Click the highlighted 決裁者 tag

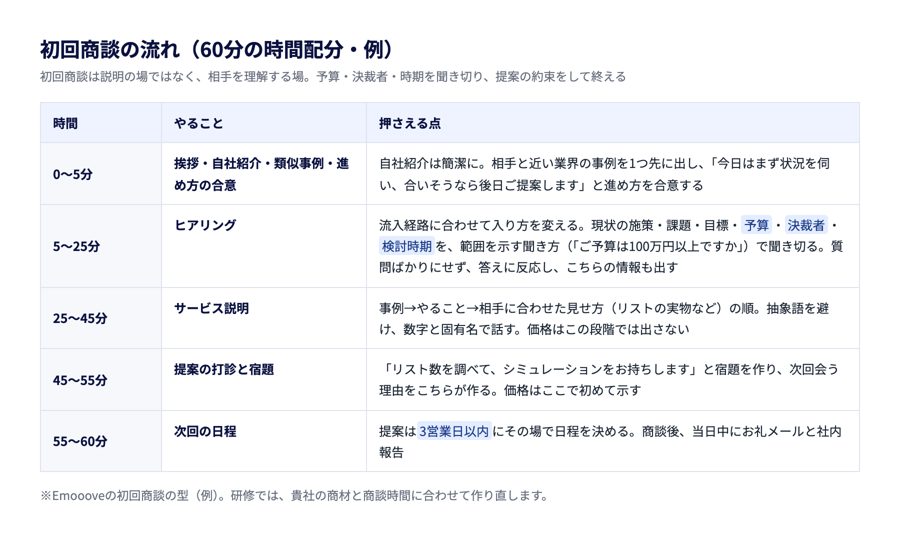[x=806, y=225]
